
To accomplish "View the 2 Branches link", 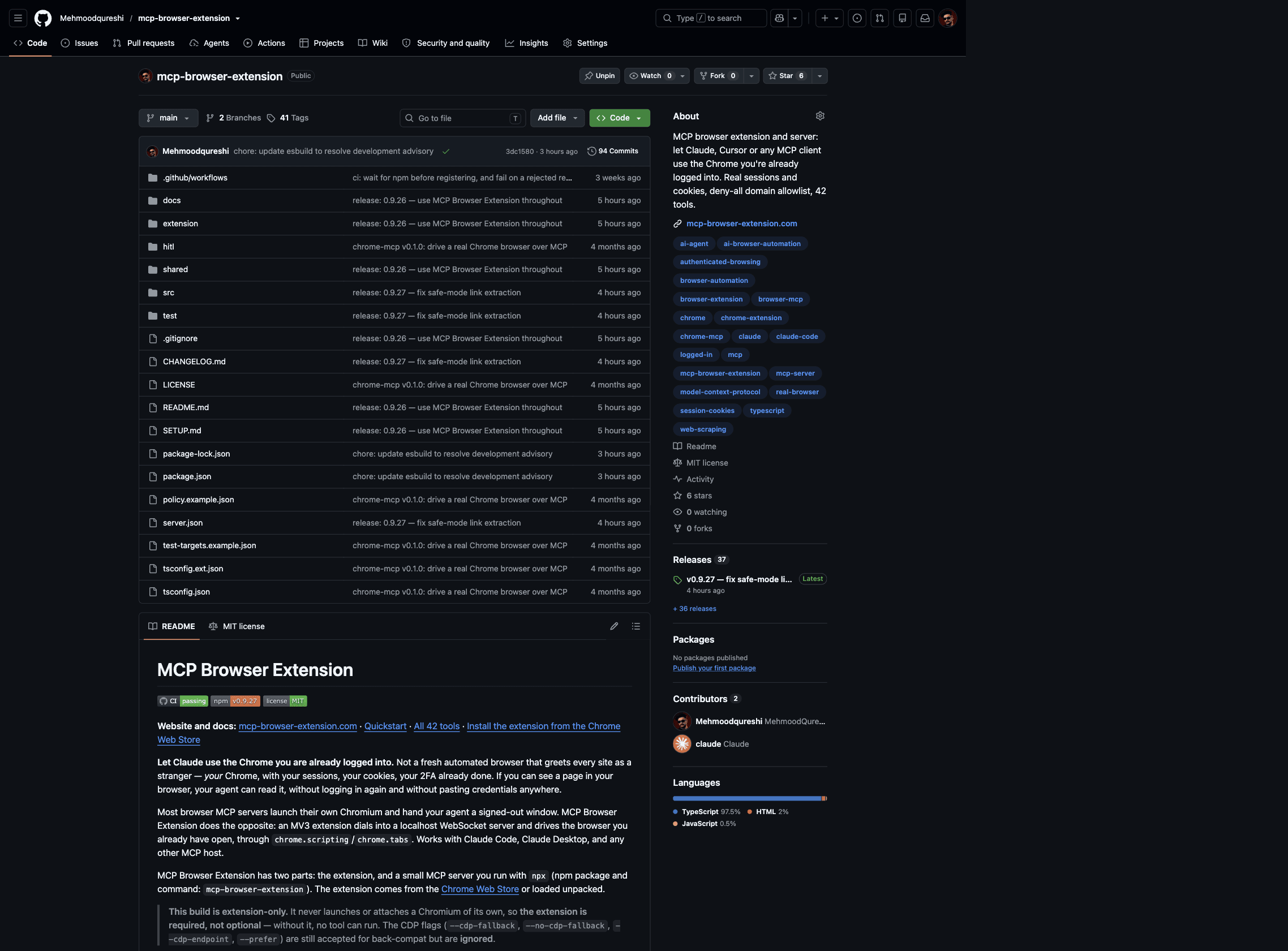I will [233, 118].
